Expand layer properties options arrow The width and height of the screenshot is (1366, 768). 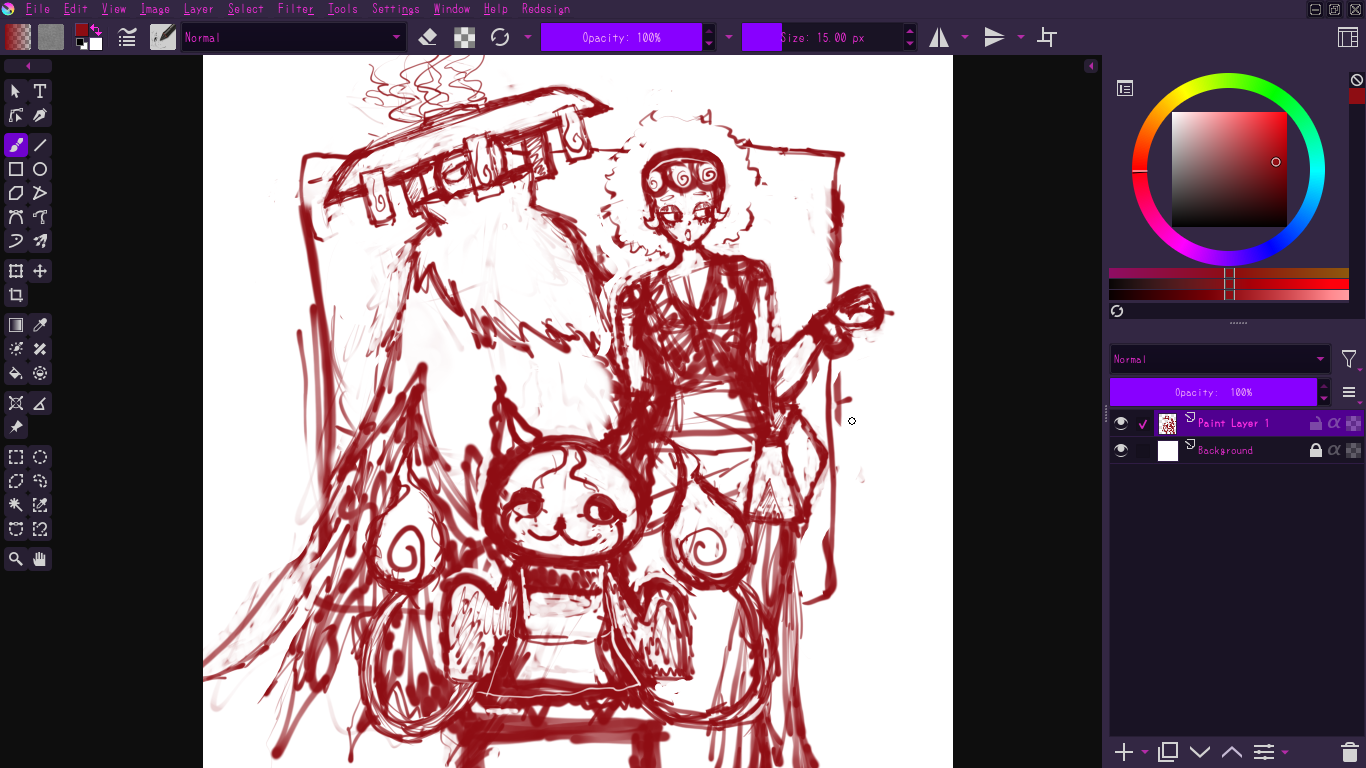1285,752
